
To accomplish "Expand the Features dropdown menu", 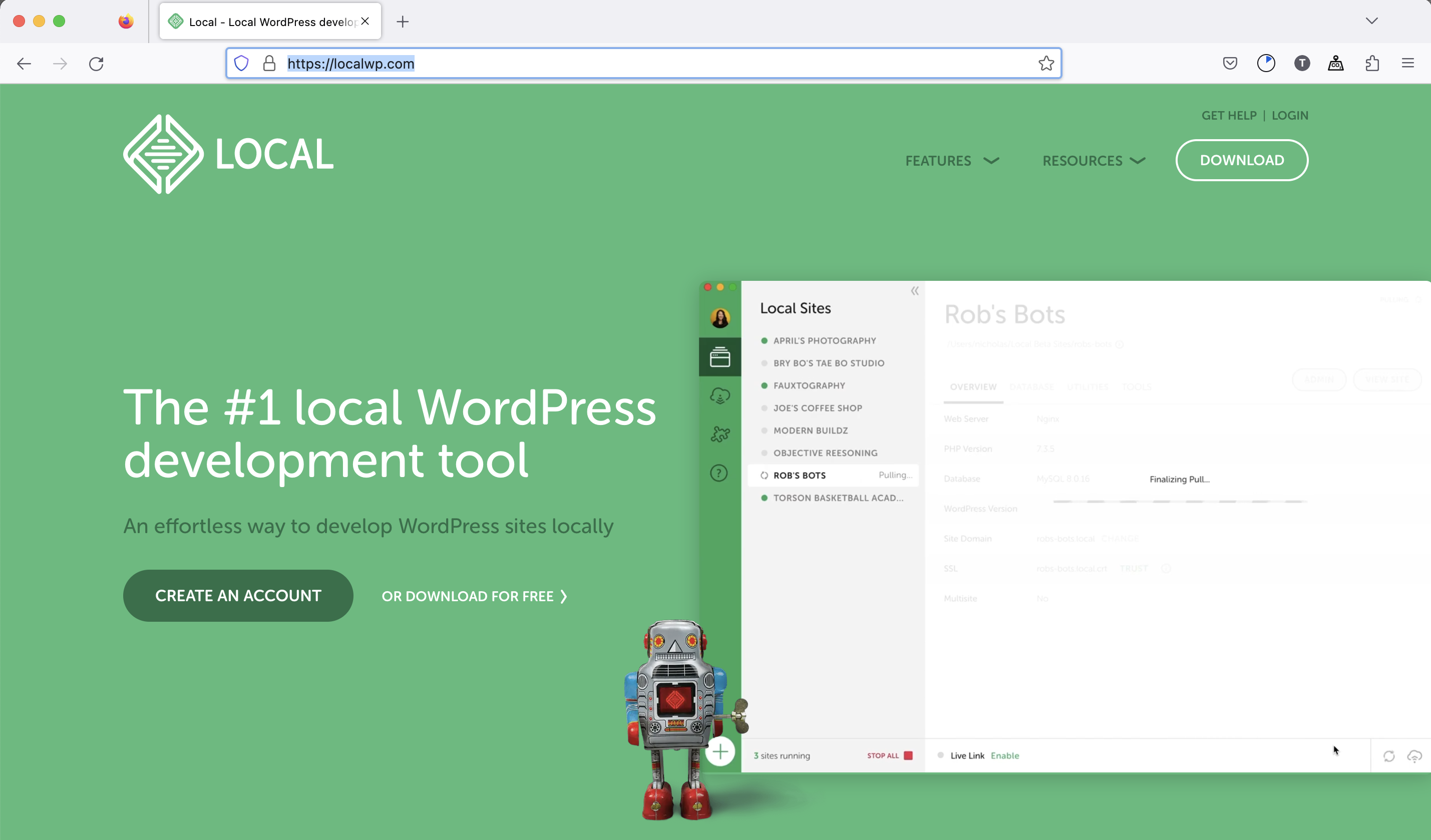I will pos(952,161).
